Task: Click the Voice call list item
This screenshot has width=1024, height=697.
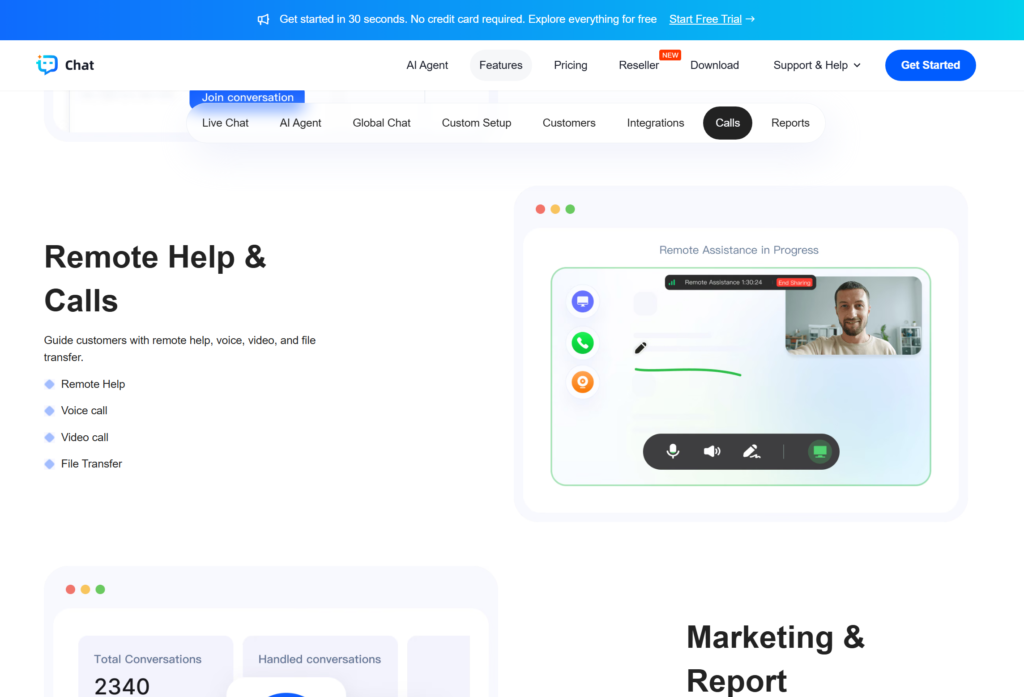Action: (x=84, y=410)
